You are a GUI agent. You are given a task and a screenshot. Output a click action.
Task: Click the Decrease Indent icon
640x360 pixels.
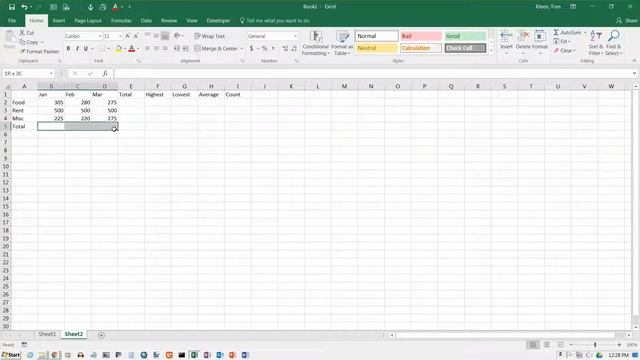176,49
